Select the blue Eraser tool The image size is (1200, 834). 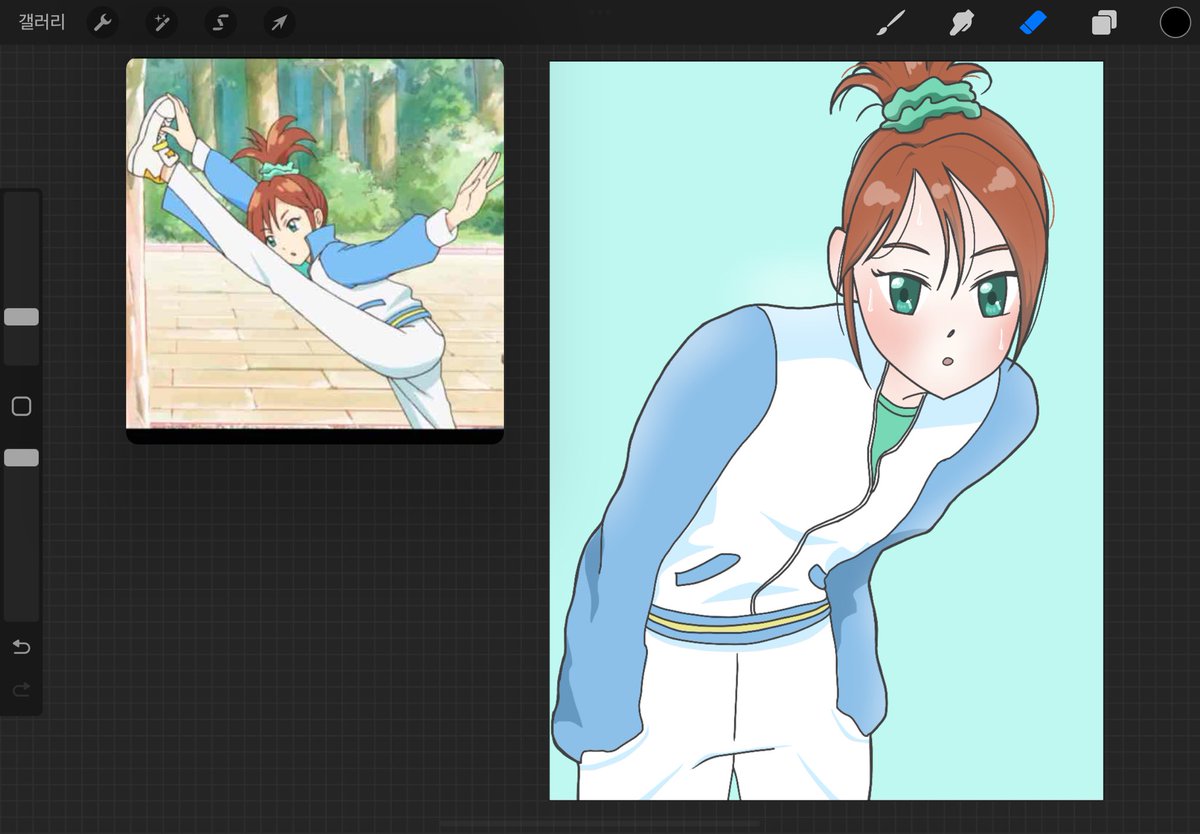tap(1033, 22)
